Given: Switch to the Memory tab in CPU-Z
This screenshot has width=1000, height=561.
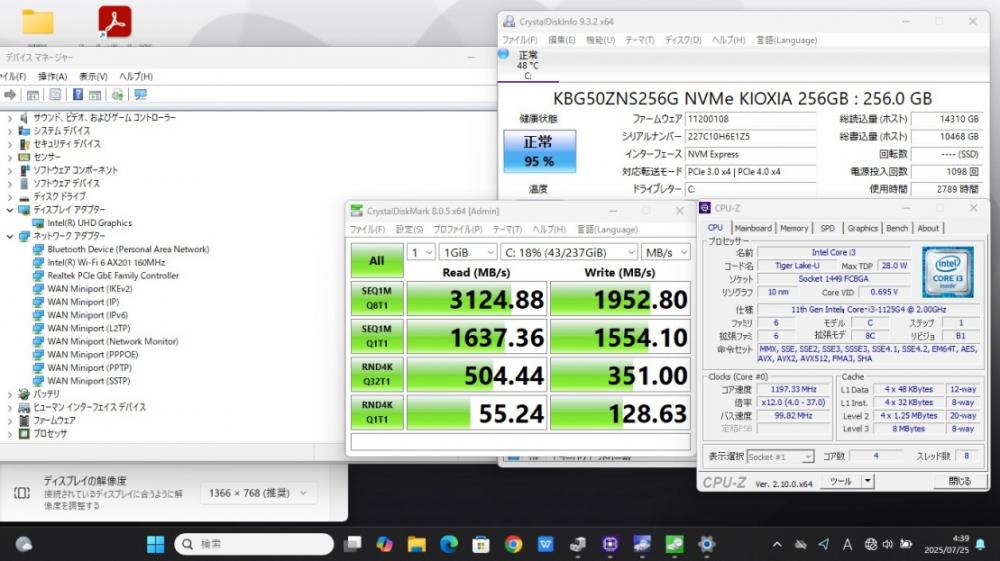Looking at the screenshot, I should tap(793, 228).
